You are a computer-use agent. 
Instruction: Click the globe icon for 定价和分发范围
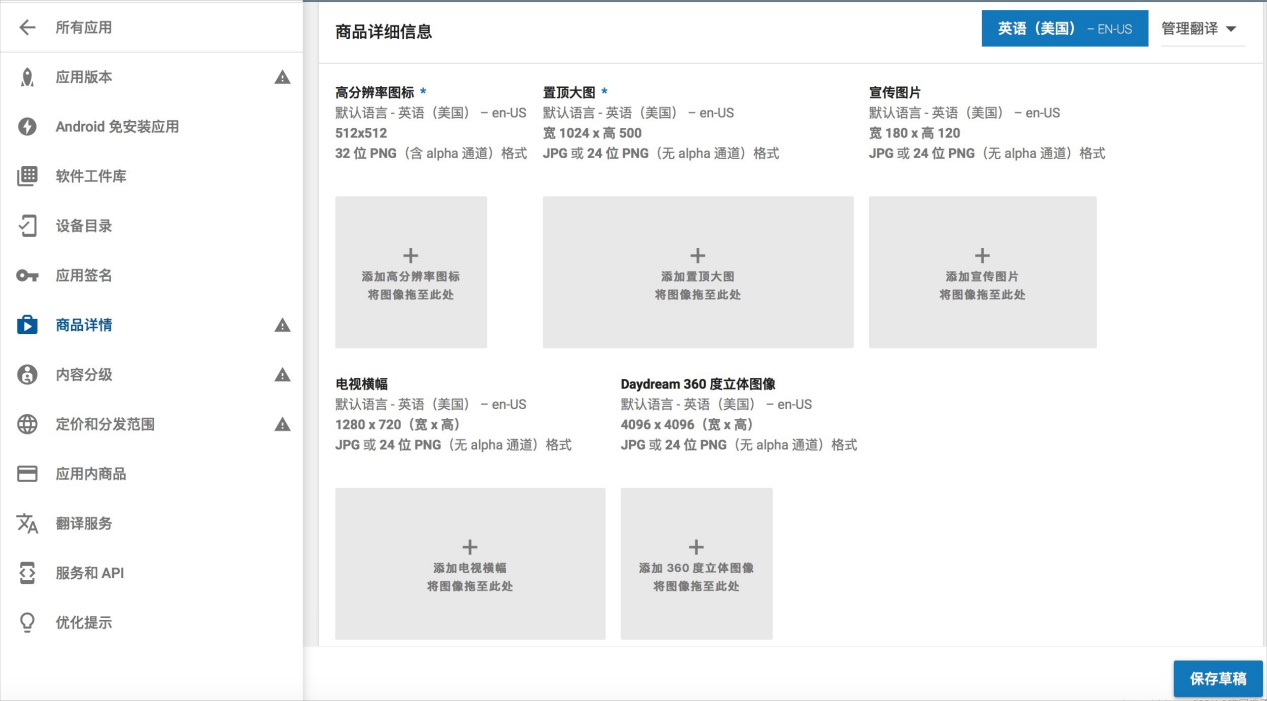pyautogui.click(x=27, y=424)
